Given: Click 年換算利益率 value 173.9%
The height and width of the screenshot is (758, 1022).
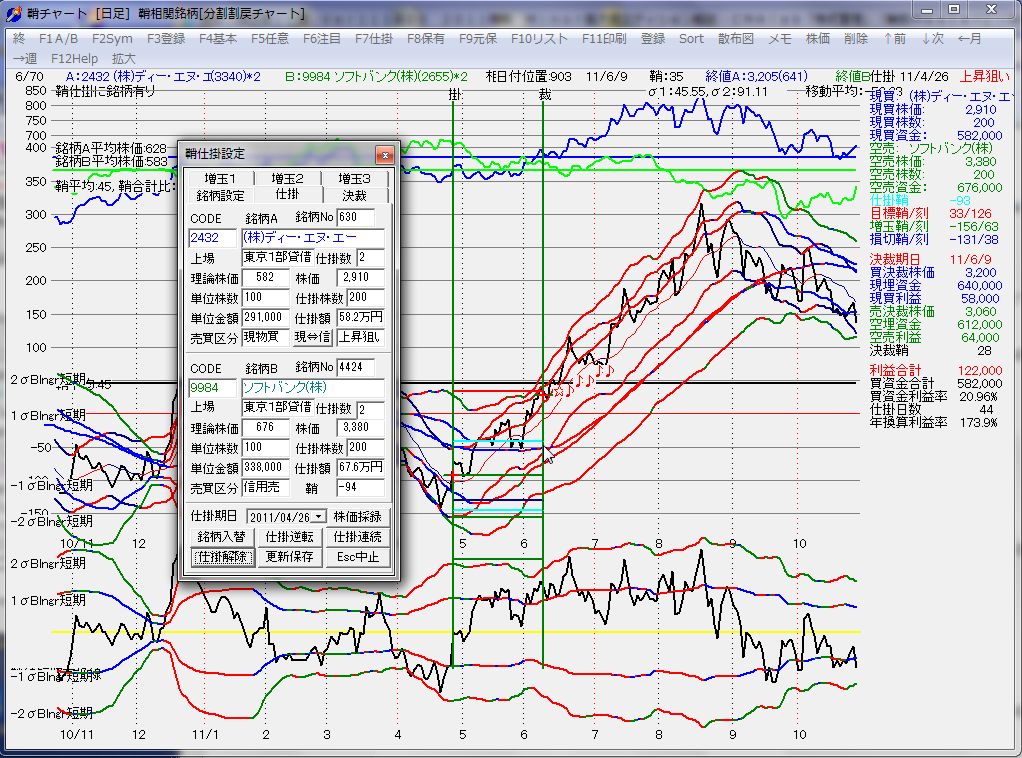Looking at the screenshot, I should coord(978,422).
